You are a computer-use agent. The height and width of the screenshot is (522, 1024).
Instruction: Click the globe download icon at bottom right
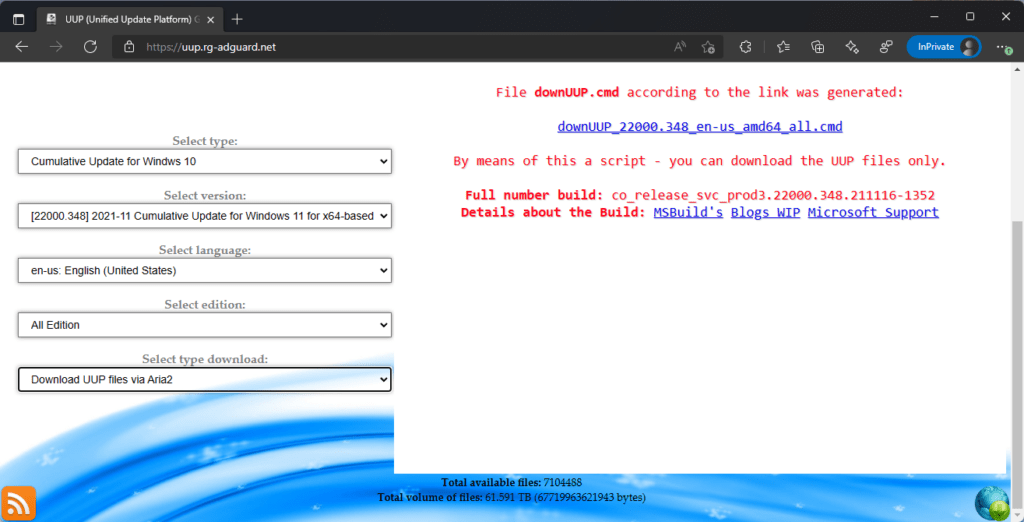tap(991, 504)
